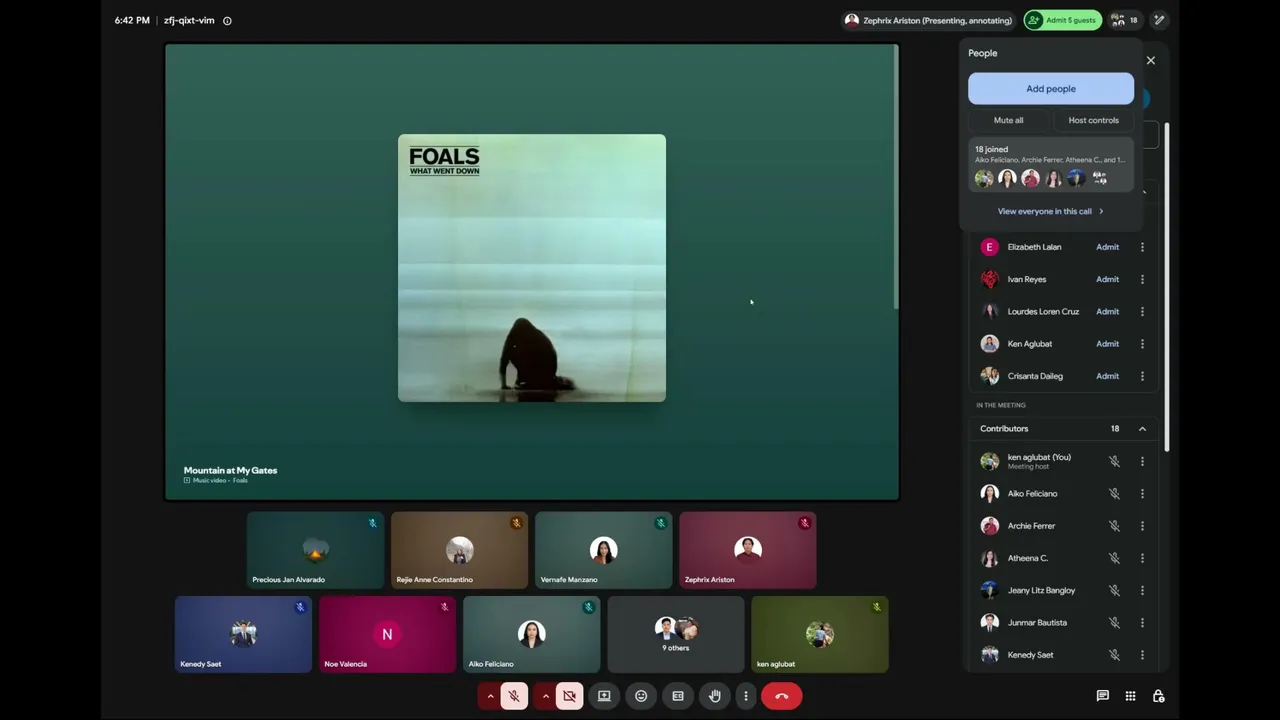Open more options for waiting Ken Aglubat
Viewport: 1280px width, 720px height.
pyautogui.click(x=1142, y=344)
